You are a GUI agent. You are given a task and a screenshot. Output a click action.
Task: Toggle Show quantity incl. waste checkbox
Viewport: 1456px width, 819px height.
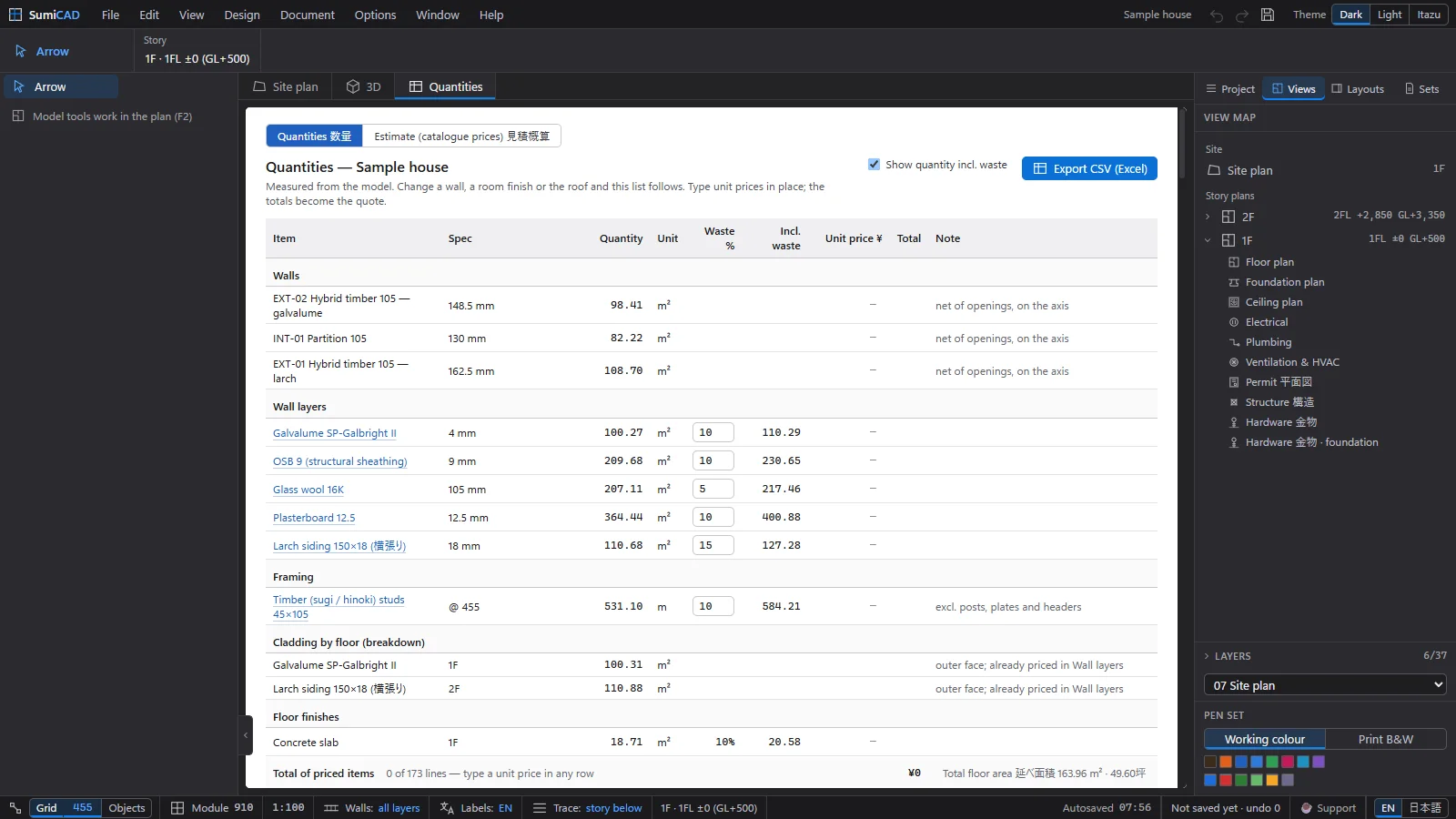click(874, 165)
